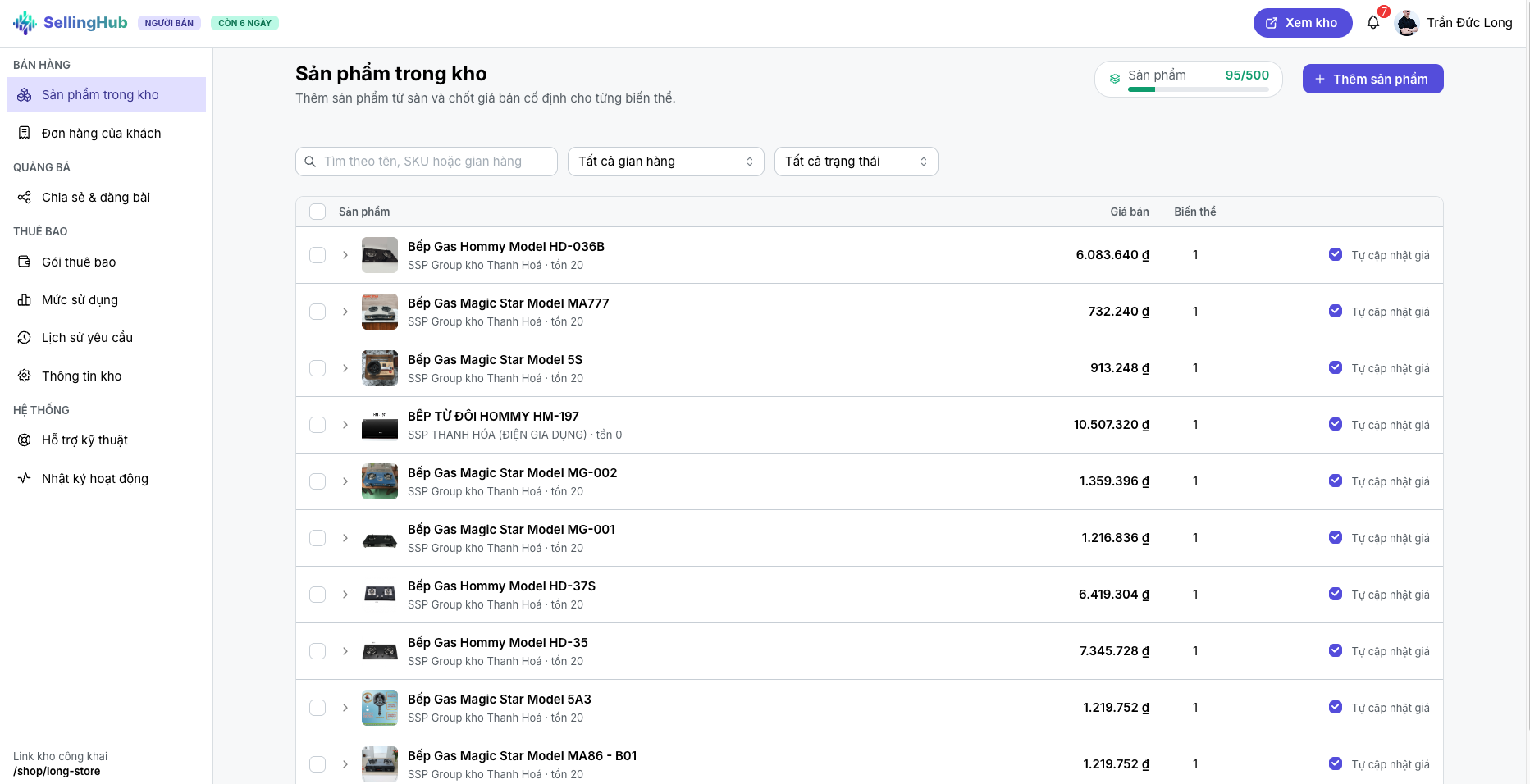The height and width of the screenshot is (784, 1530).
Task: Open Đơn hàng của khách menu
Action: (x=106, y=133)
